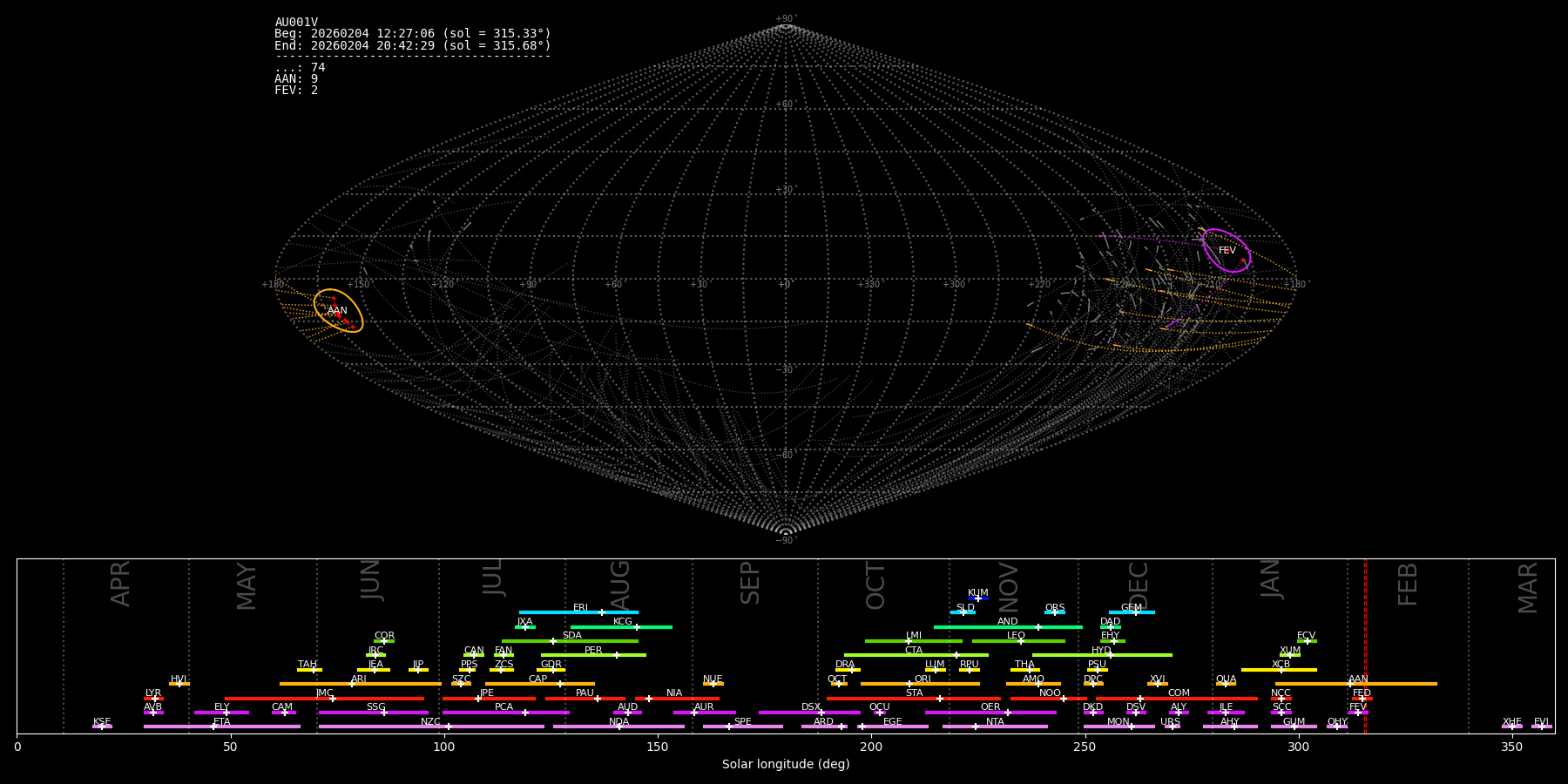The image size is (1568, 784).
Task: Click the AU001V station title text
Action: [x=296, y=23]
